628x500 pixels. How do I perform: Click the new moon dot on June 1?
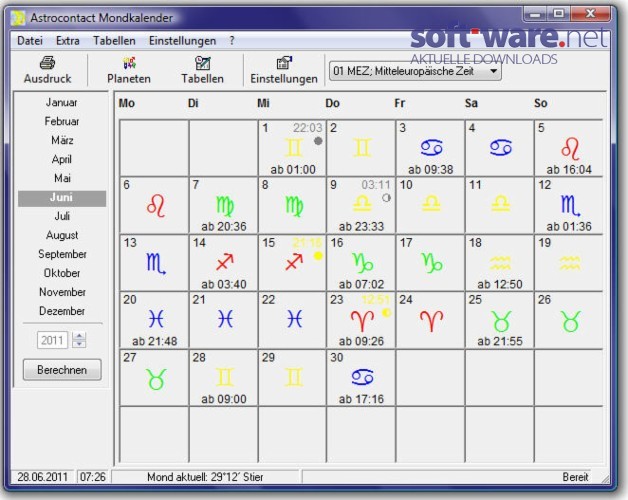tap(318, 141)
